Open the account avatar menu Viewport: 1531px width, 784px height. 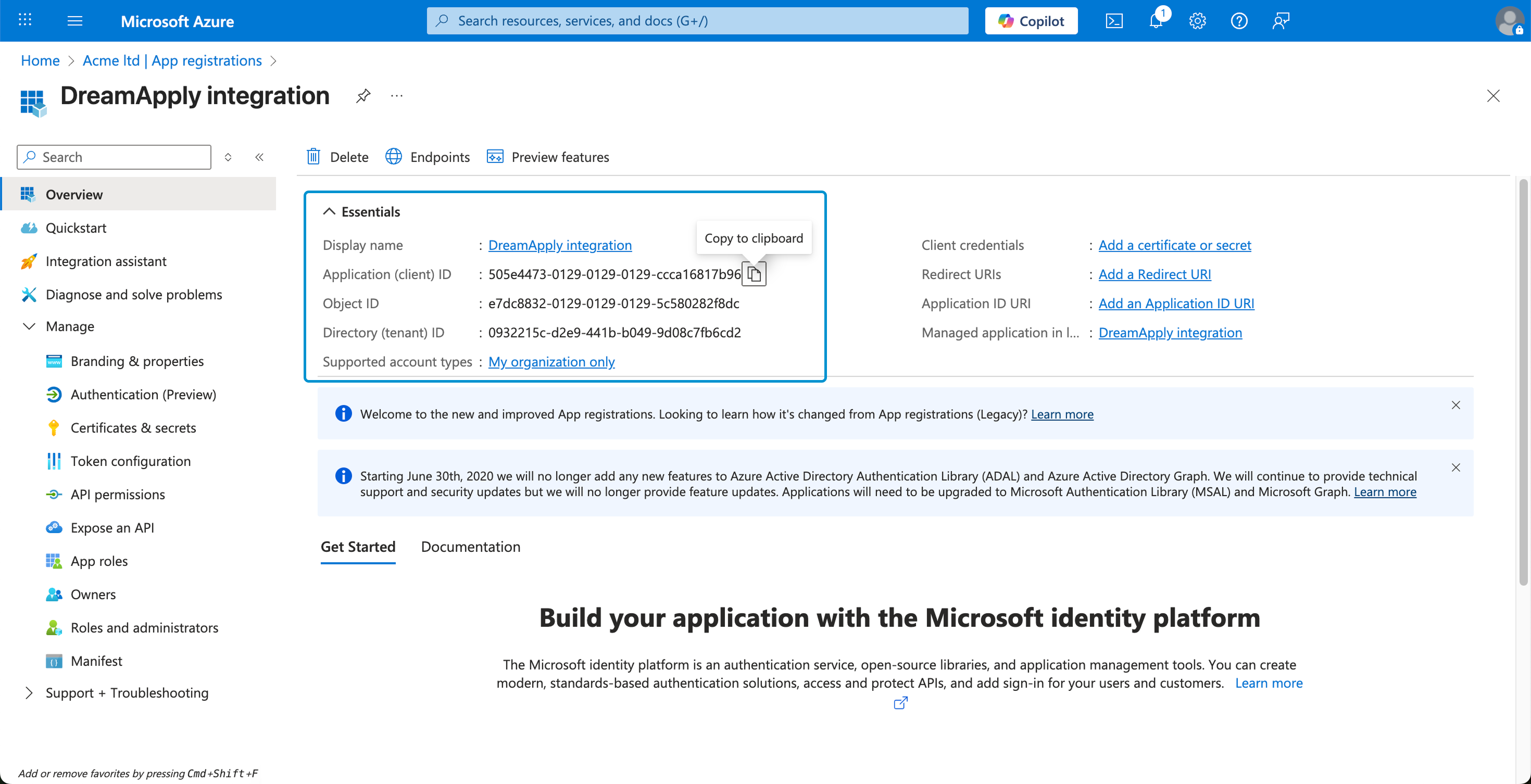(1510, 21)
